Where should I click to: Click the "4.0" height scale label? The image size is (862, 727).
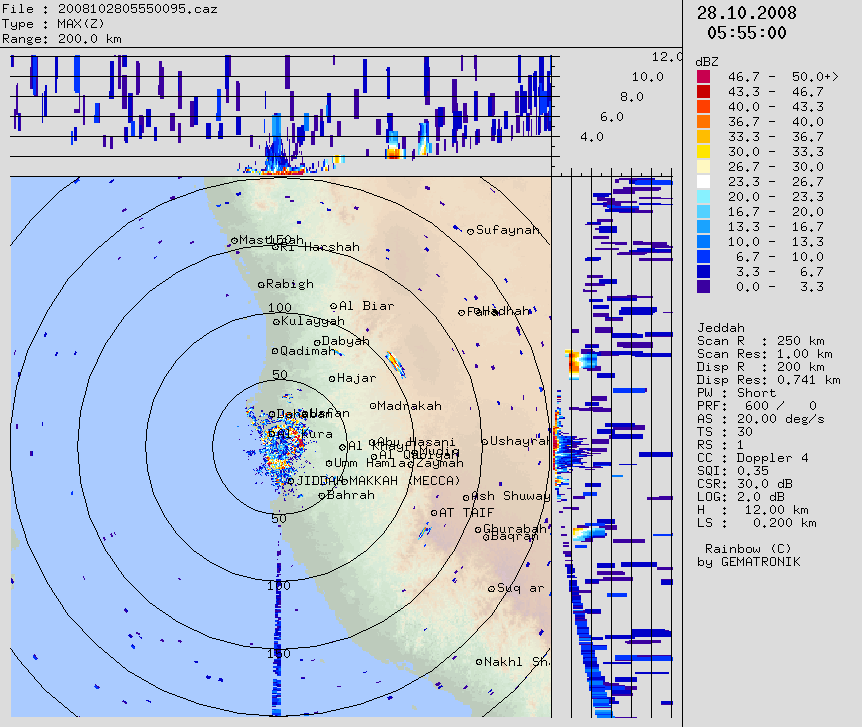pos(592,136)
